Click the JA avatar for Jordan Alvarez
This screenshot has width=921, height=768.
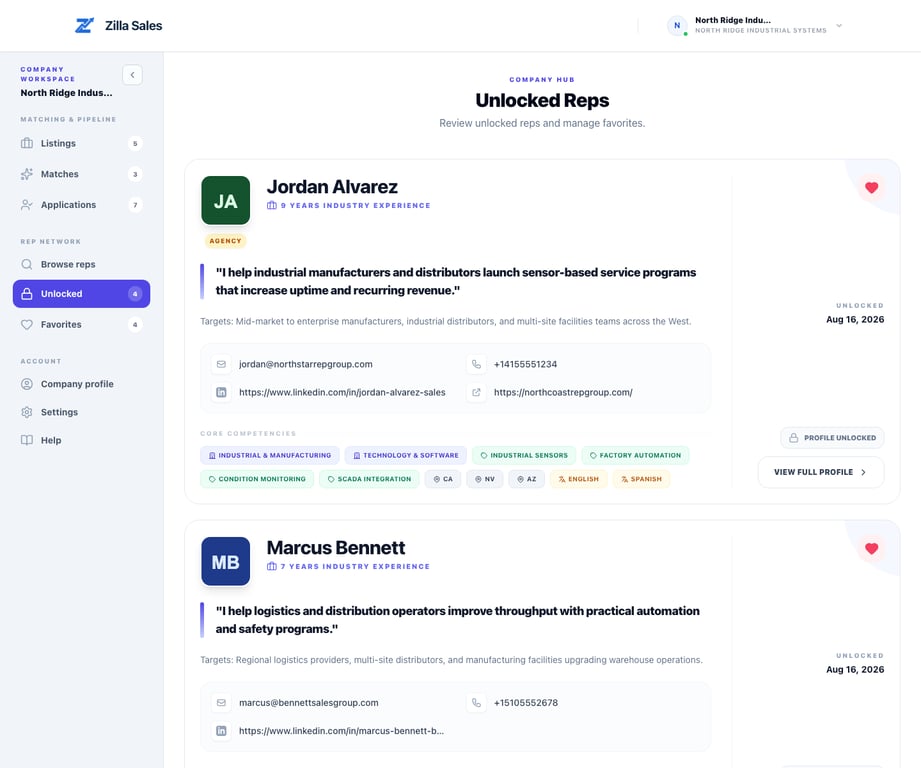pyautogui.click(x=226, y=200)
